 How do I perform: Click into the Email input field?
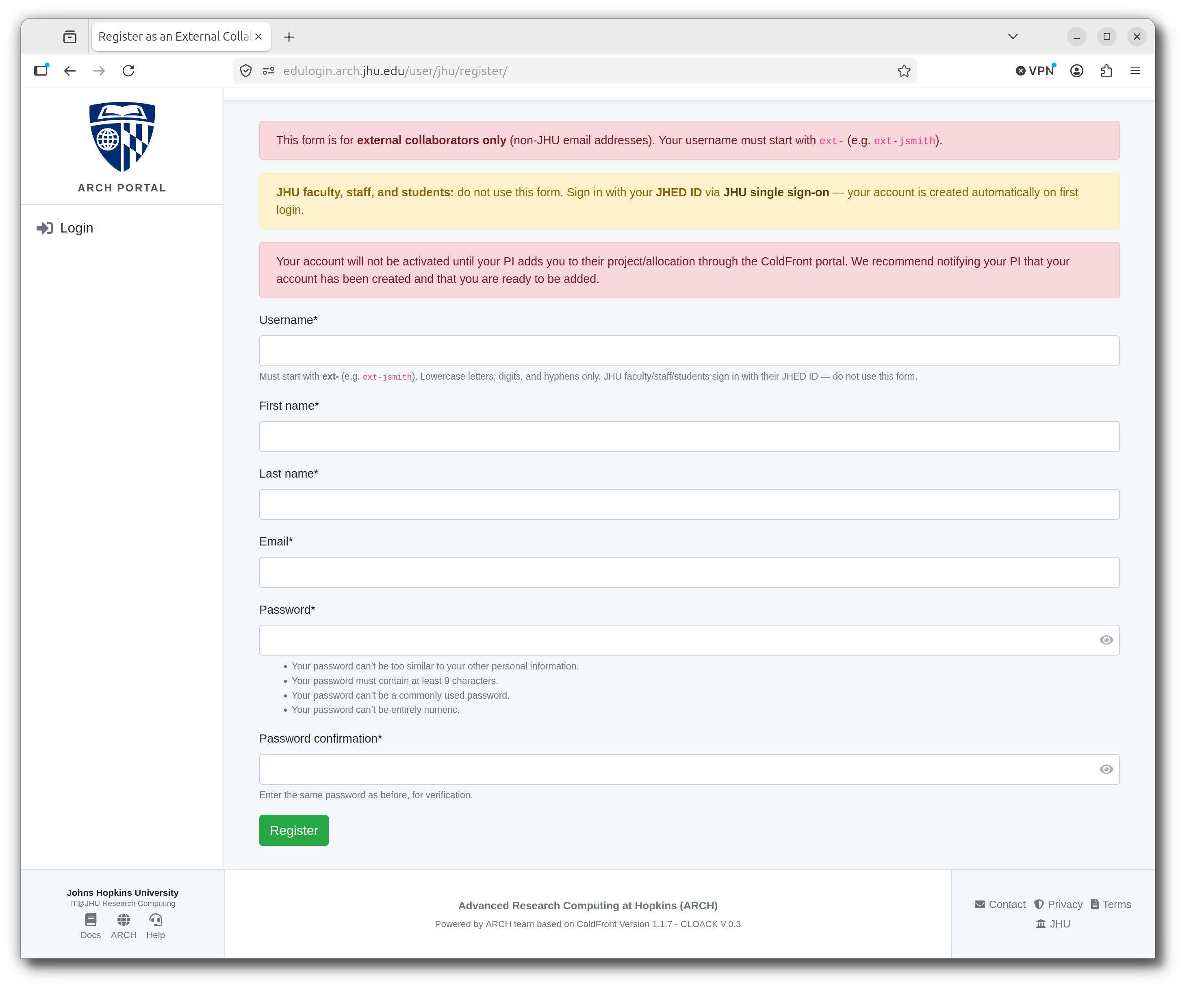pyautogui.click(x=689, y=572)
